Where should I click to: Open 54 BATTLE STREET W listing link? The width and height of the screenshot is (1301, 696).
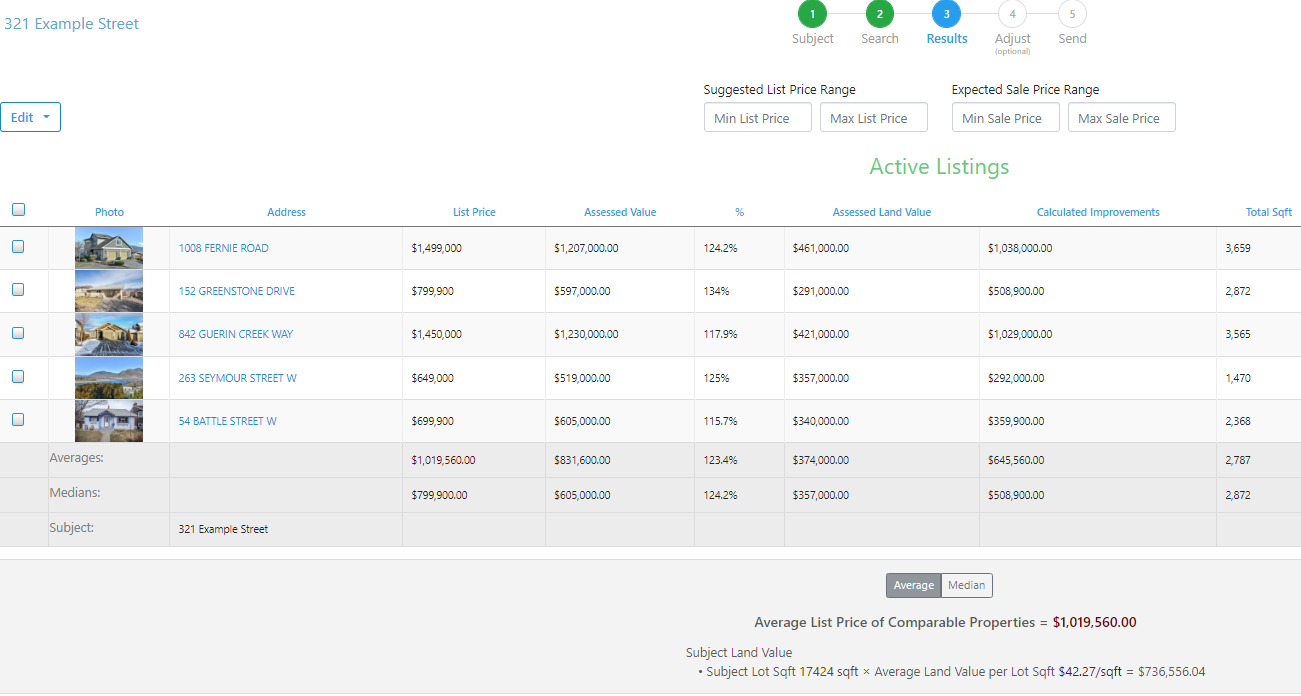(228, 421)
